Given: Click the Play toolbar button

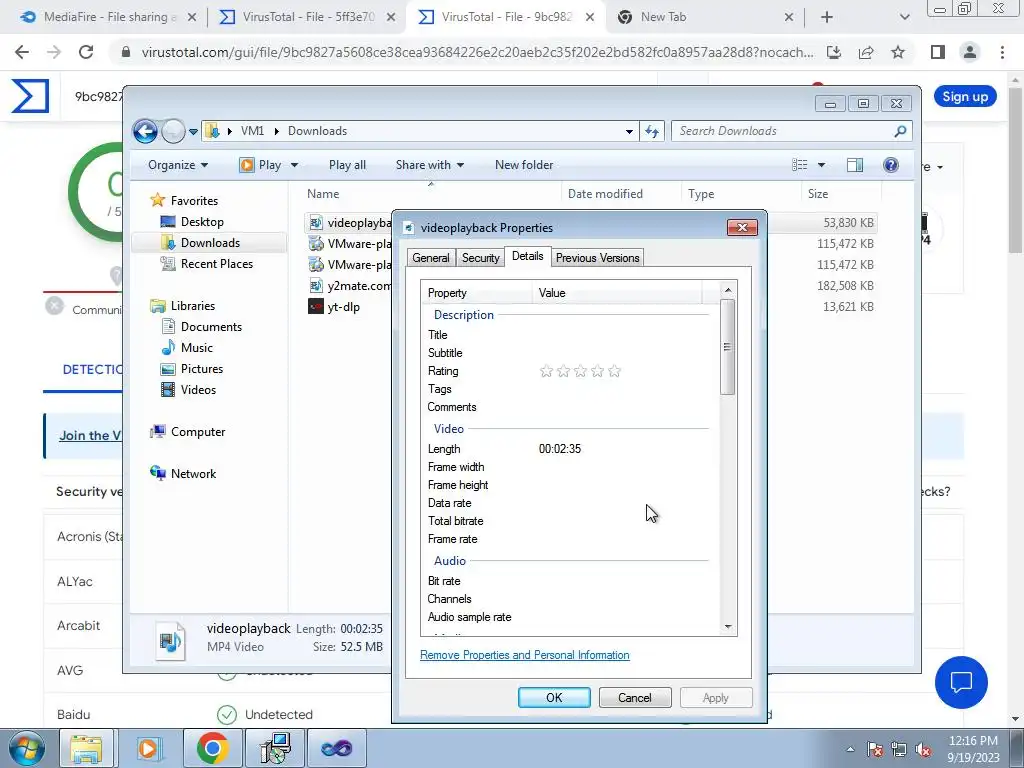Looking at the screenshot, I should [x=260, y=165].
